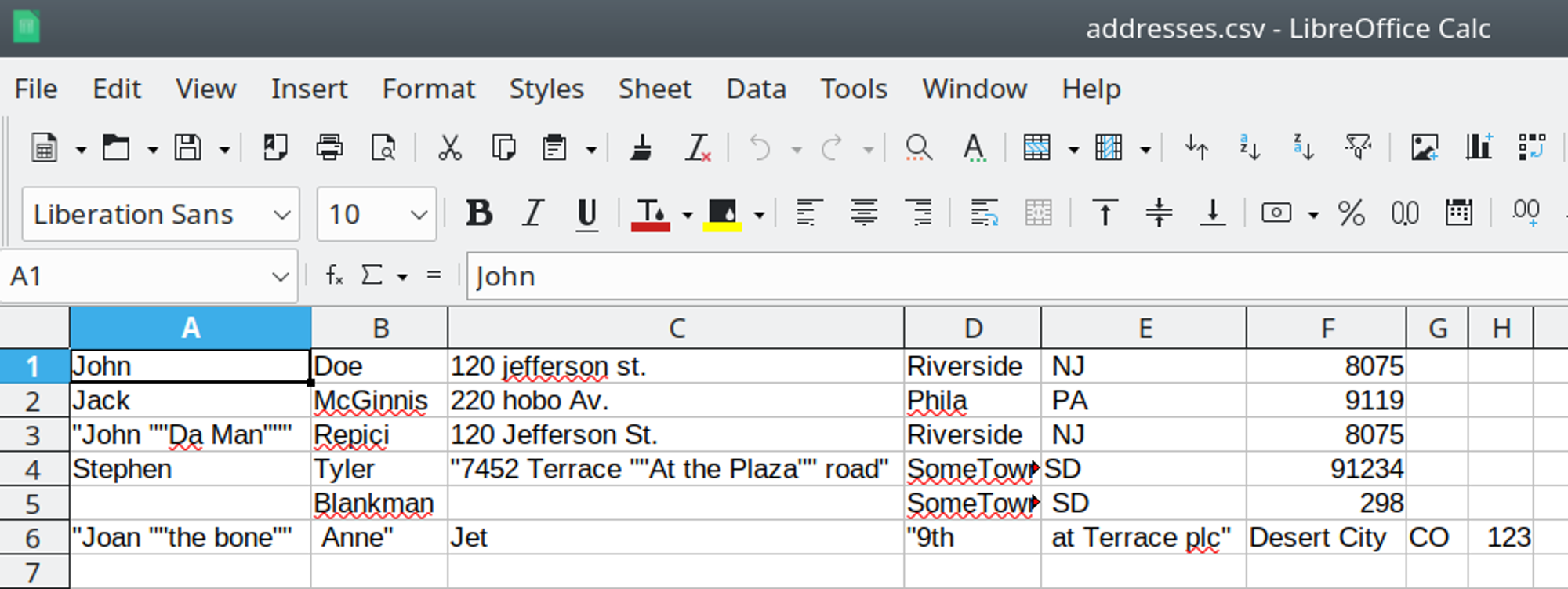Apply the yellow background color

pos(722,214)
